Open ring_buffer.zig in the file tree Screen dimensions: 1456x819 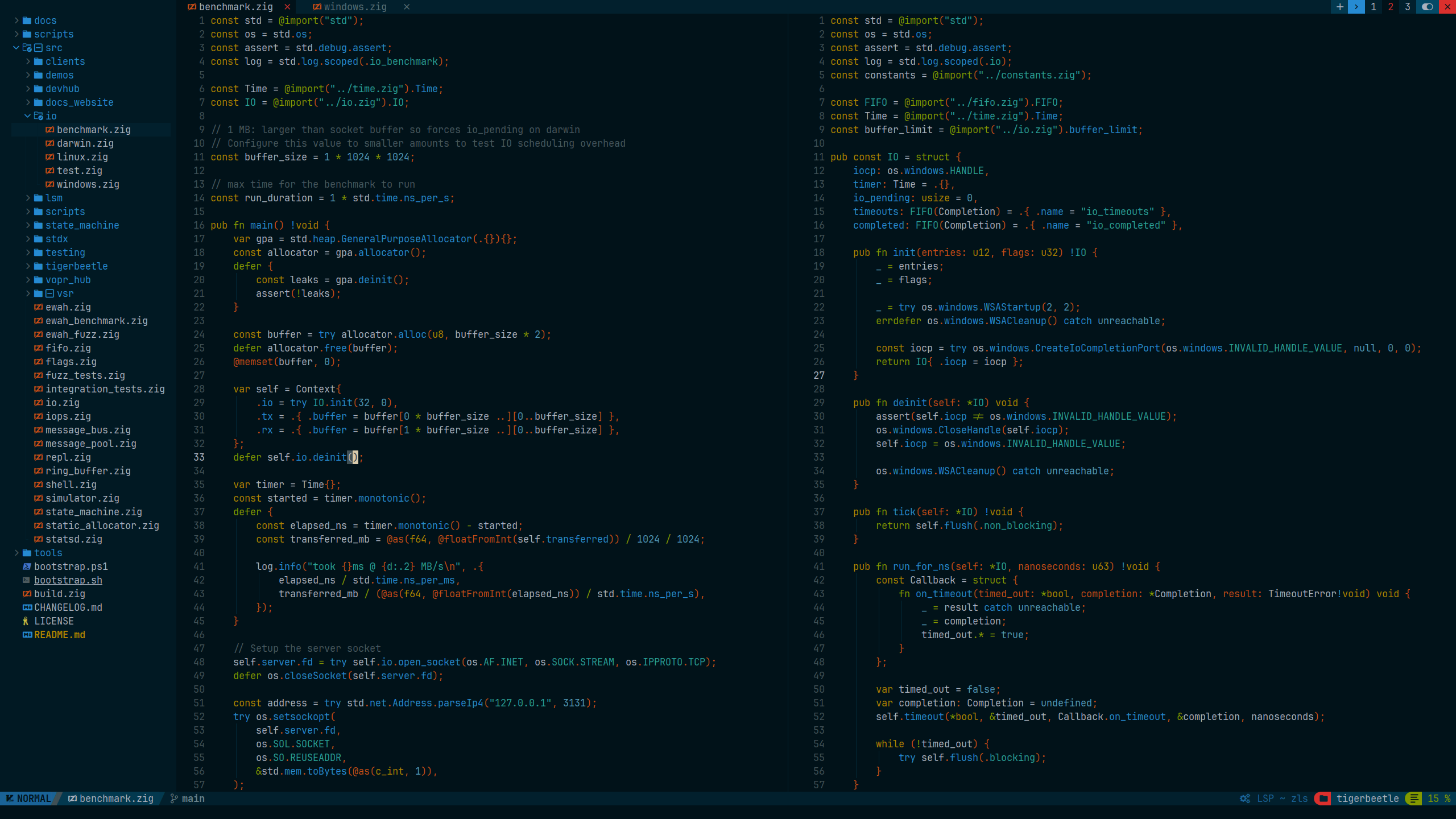(x=88, y=471)
